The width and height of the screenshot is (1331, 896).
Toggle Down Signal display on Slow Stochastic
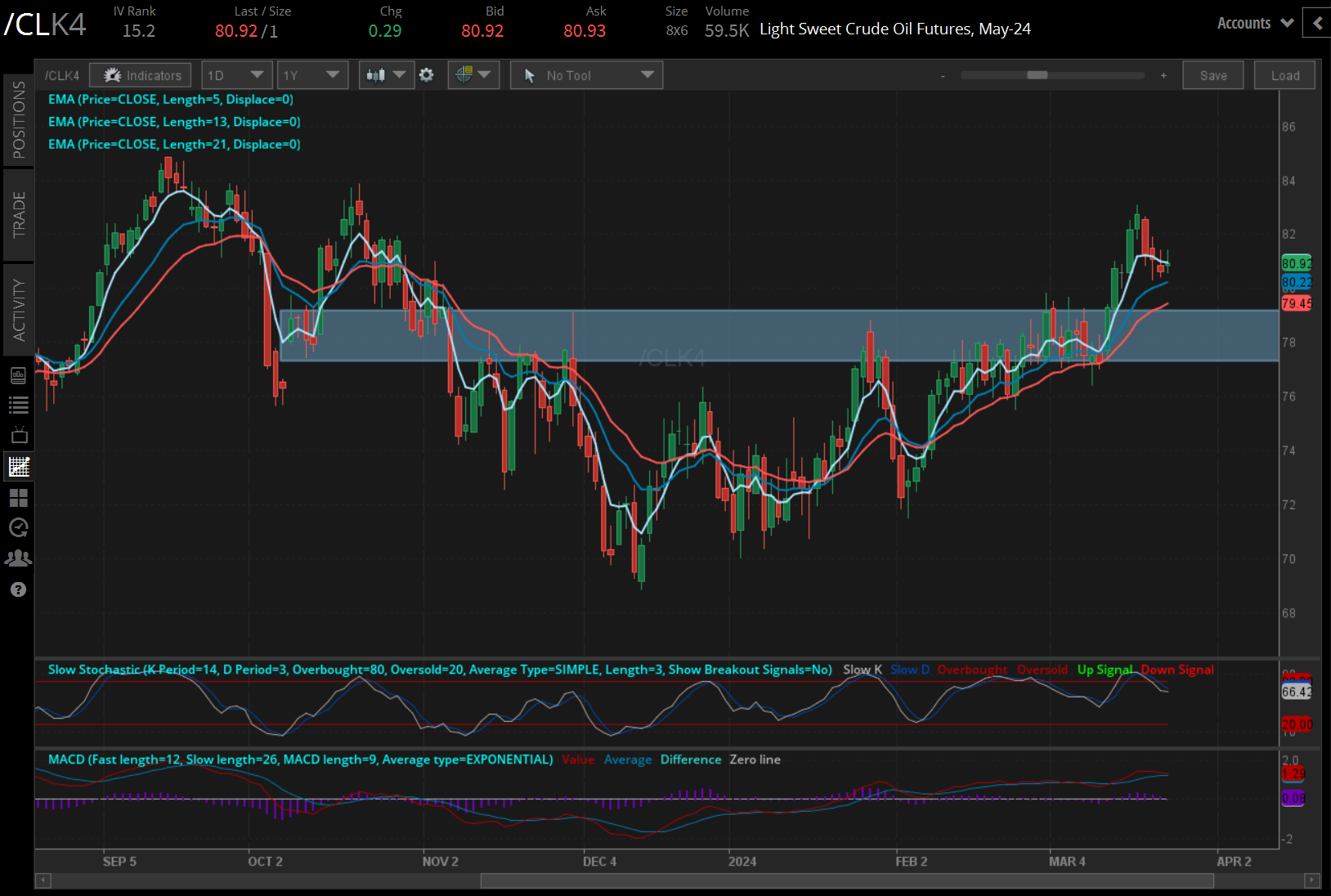click(x=1177, y=670)
